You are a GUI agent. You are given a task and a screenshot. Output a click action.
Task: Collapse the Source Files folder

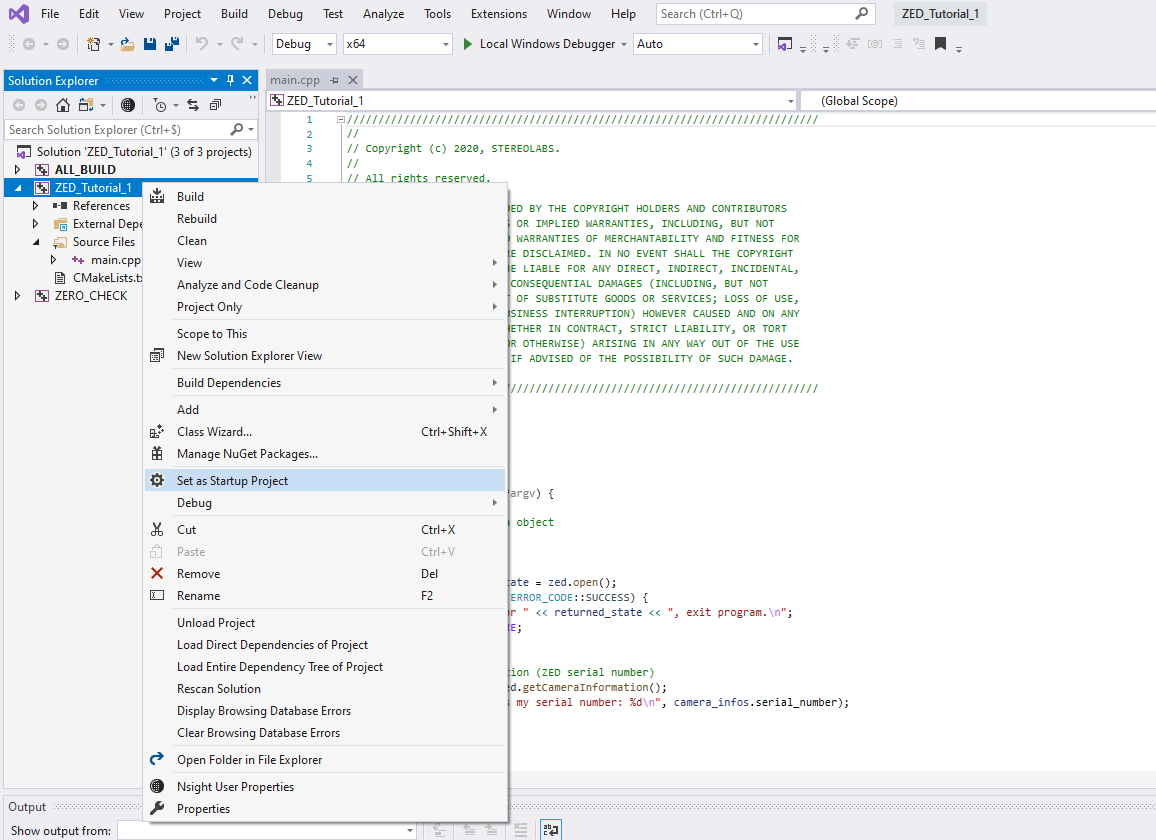point(35,242)
